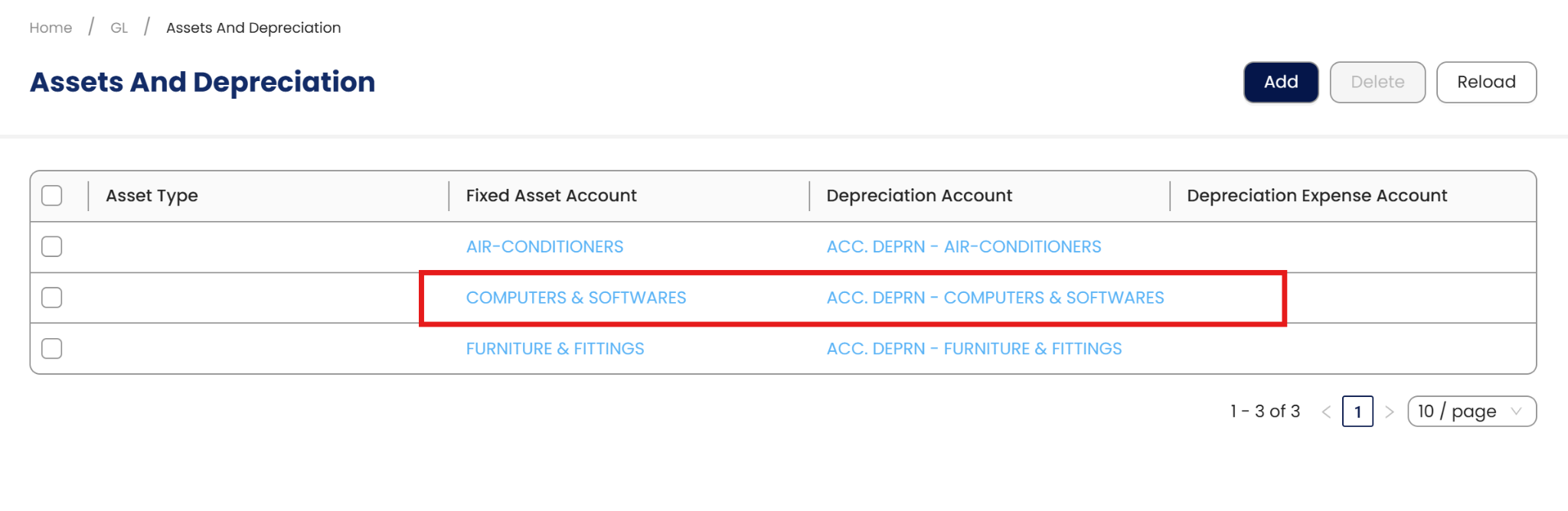This screenshot has width=1568, height=511.
Task: Open the FURNITURE & FITTINGS fixed asset link
Action: 555,349
